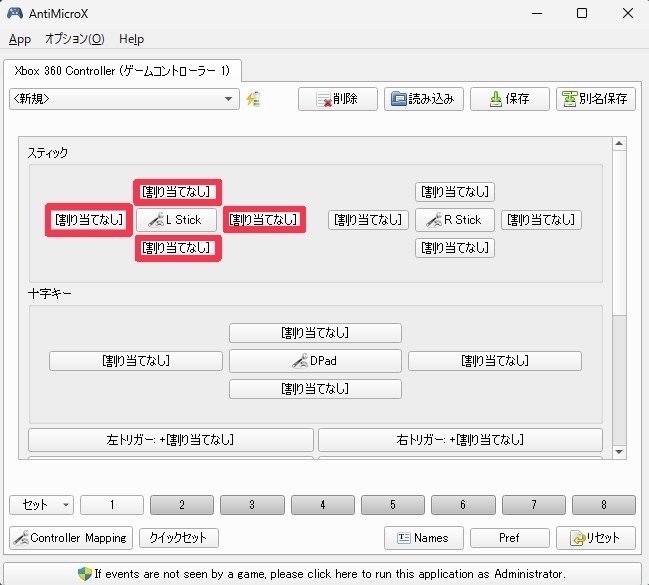Viewport: 649px width, 585px height.
Task: Open the L Stick settings button
Action: pos(176,220)
